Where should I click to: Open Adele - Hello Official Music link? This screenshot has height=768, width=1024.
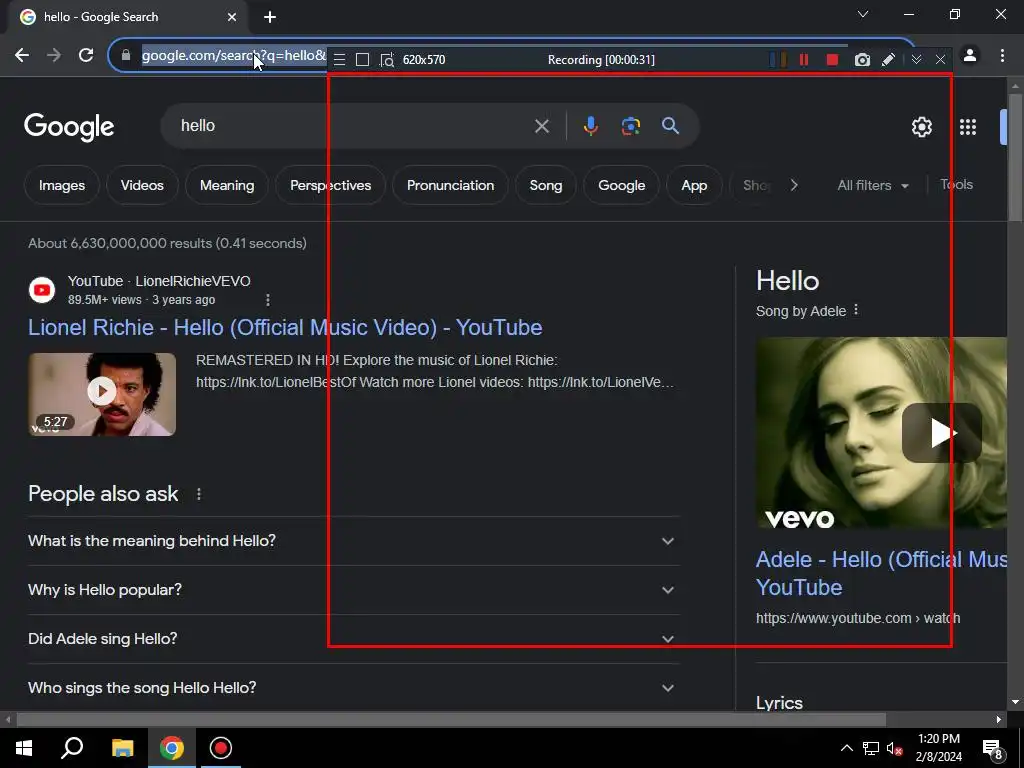coord(881,573)
